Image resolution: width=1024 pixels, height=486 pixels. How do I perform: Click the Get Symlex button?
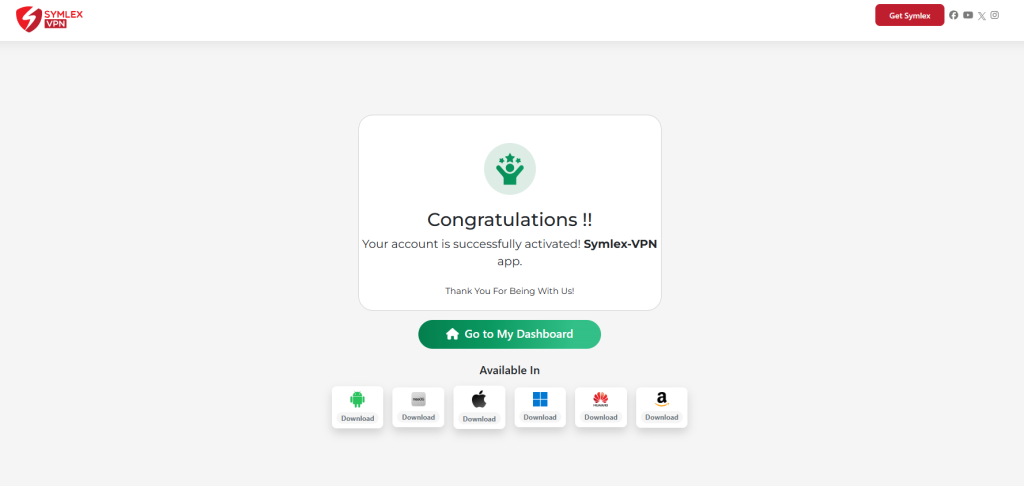coord(910,15)
